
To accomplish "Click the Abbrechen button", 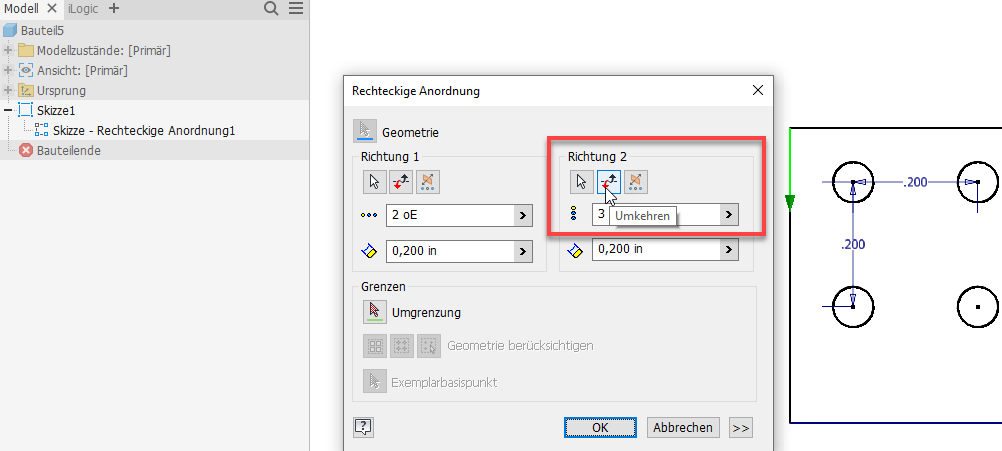I will (683, 427).
